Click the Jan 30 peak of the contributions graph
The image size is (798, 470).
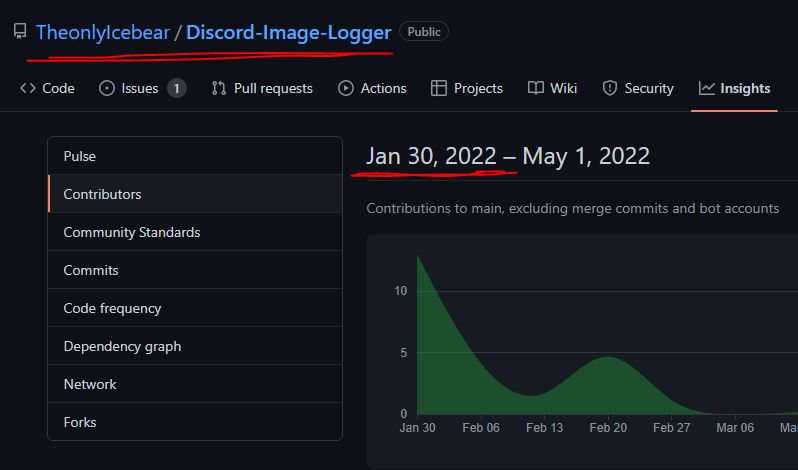click(418, 257)
